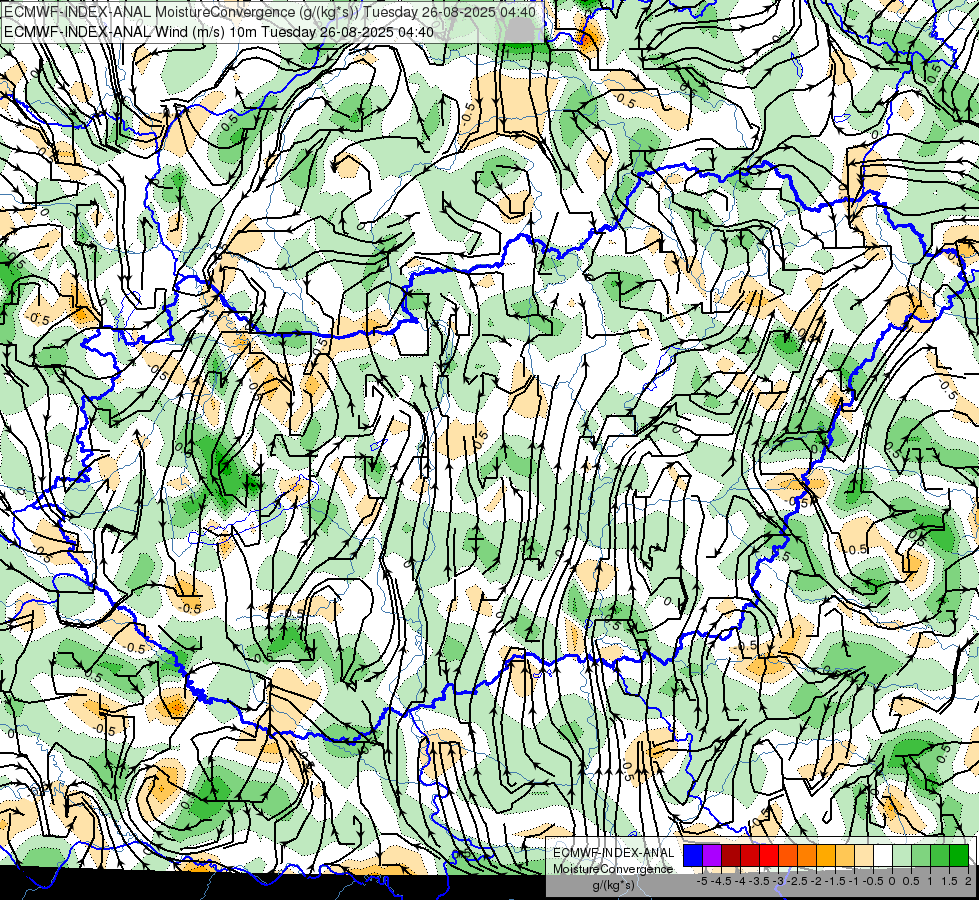The width and height of the screenshot is (979, 900).
Task: Click the MoistureConvergence title line at top
Action: coord(269,12)
